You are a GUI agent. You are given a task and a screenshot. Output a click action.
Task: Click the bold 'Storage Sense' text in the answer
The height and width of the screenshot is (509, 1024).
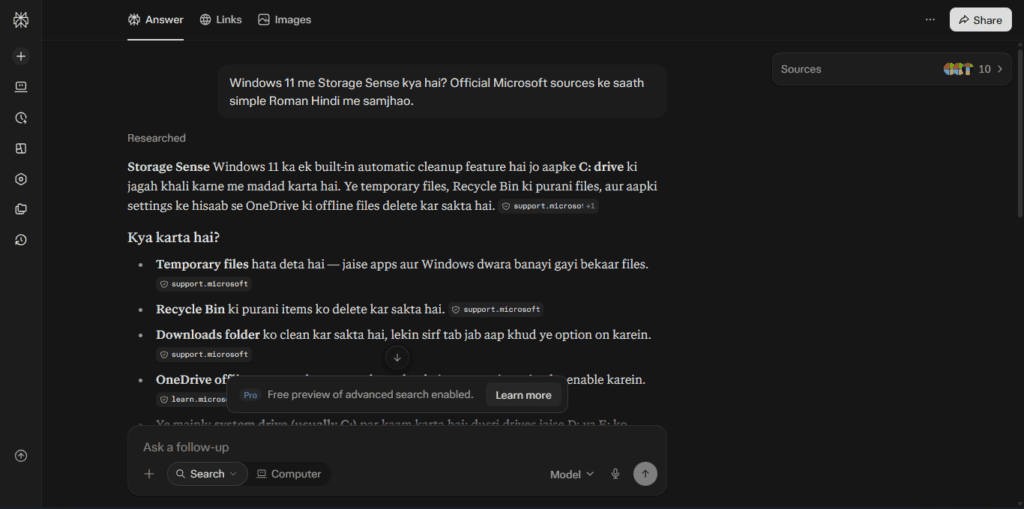(x=168, y=167)
